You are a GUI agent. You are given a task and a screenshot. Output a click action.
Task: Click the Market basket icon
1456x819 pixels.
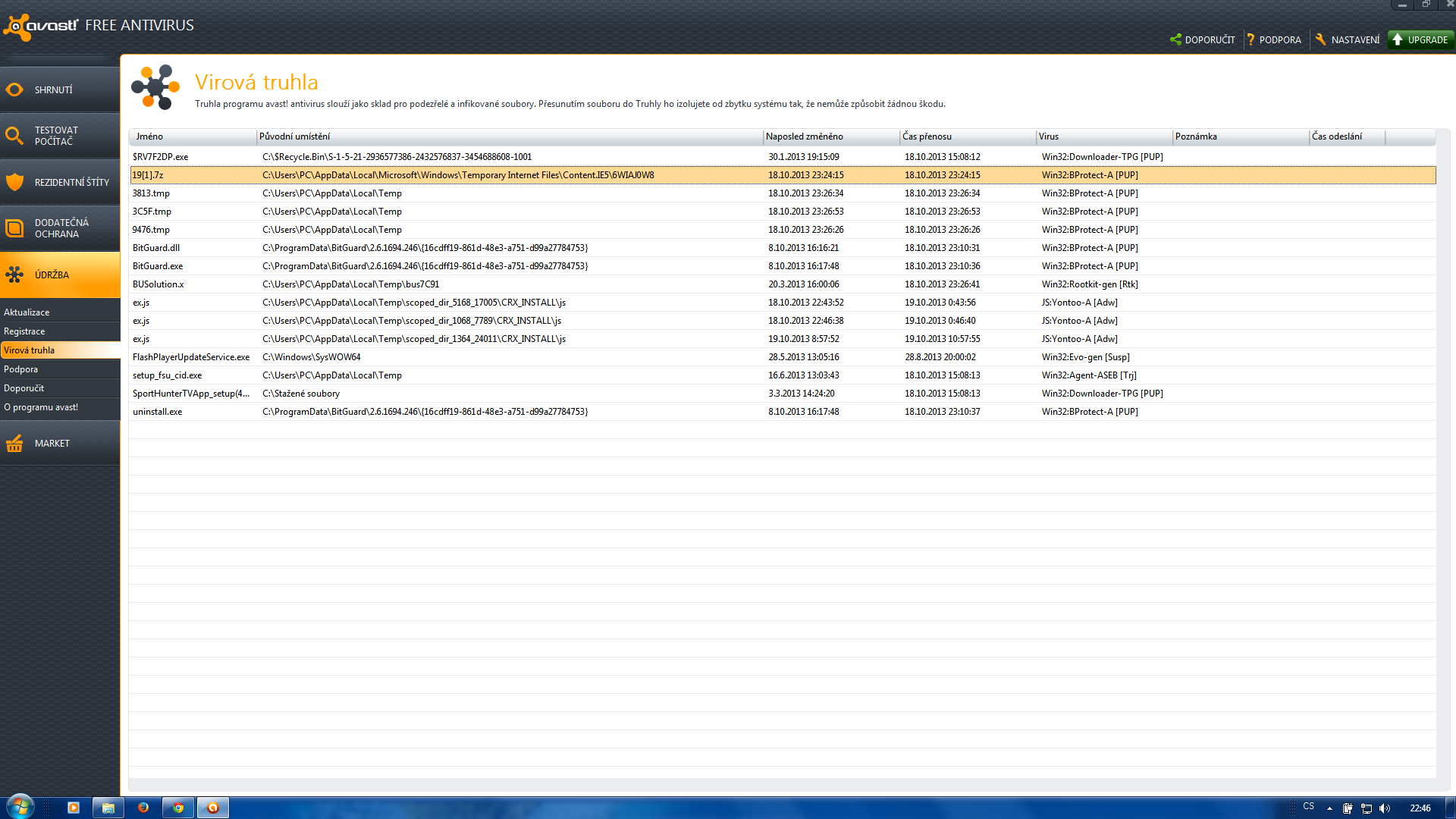click(14, 444)
